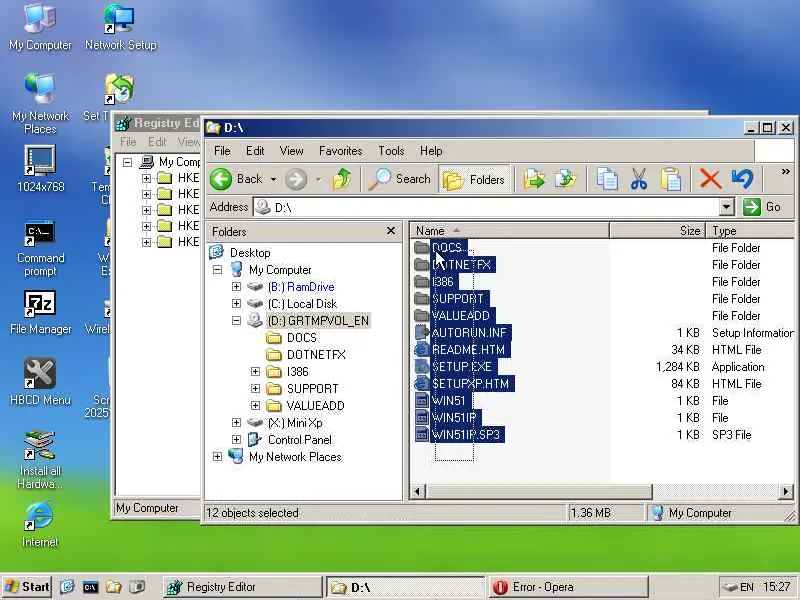
Task: Click the red Delete X icon
Action: coord(710,179)
